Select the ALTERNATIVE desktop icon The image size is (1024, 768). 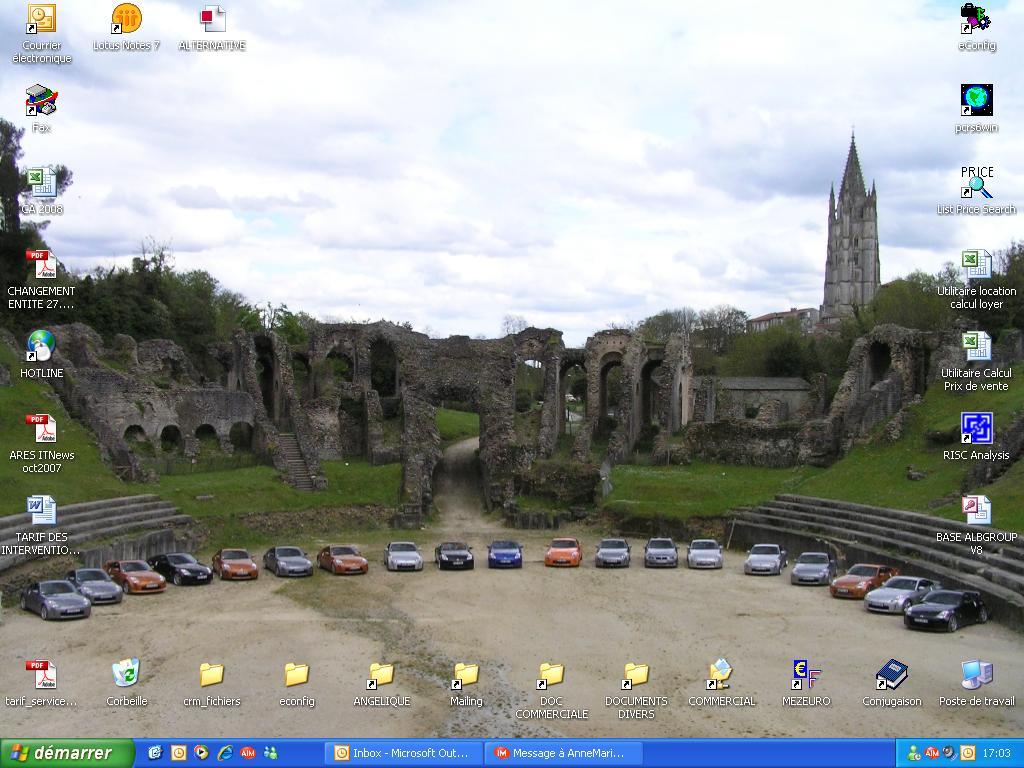coord(212,19)
